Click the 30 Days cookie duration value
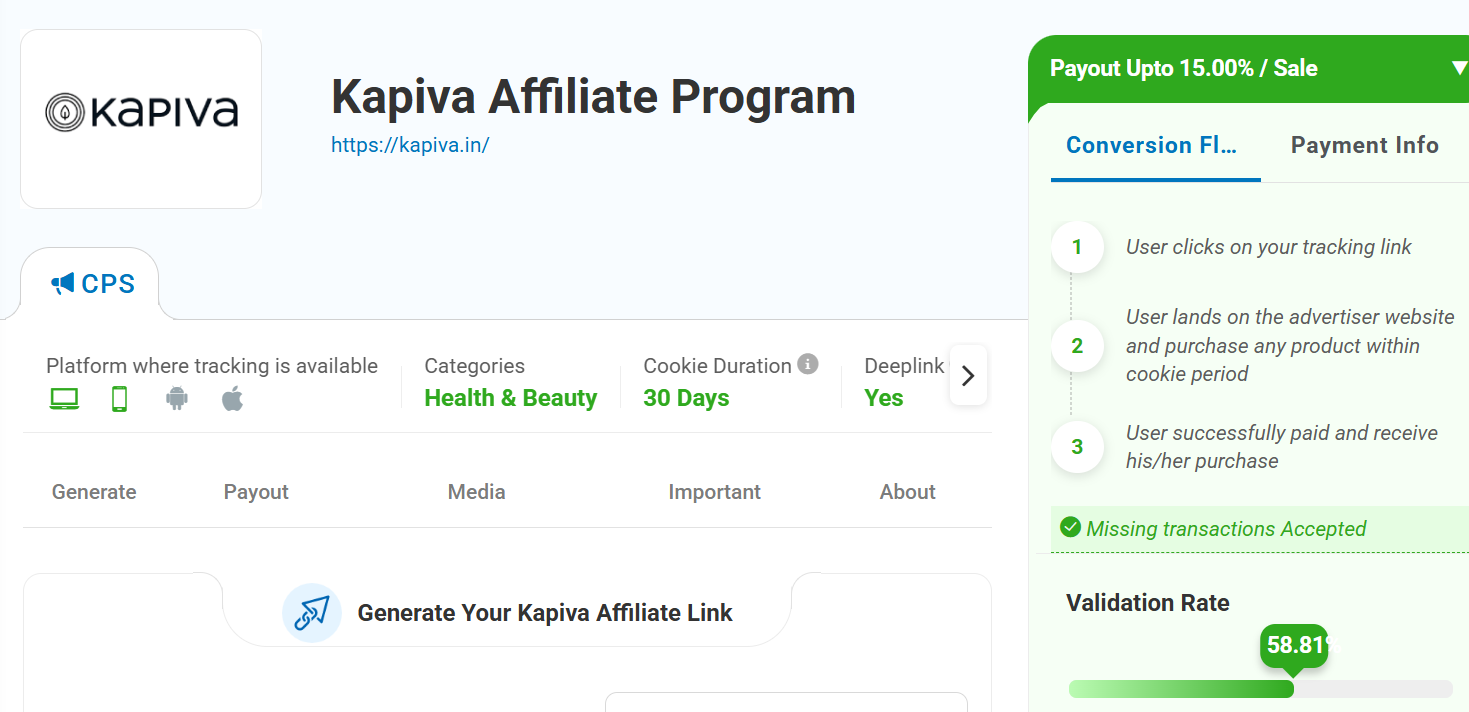This screenshot has height=712, width=1469. coord(686,398)
